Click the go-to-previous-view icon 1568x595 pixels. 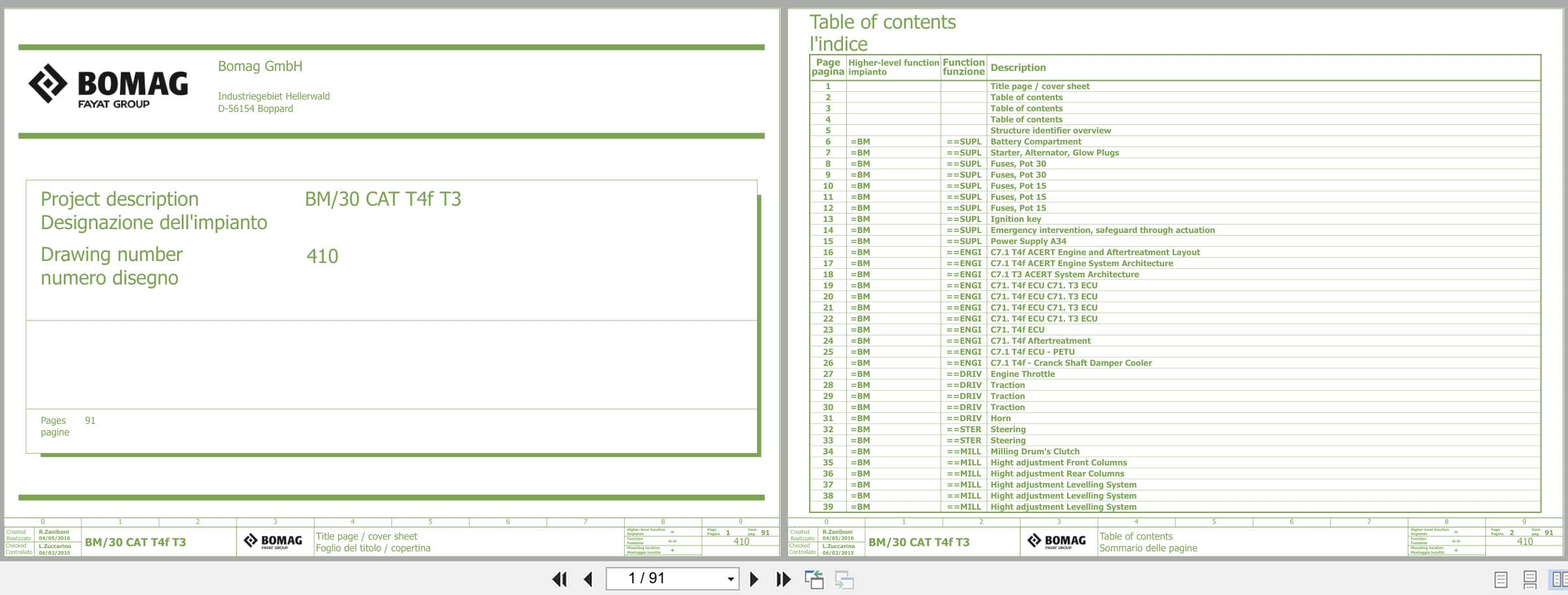814,579
